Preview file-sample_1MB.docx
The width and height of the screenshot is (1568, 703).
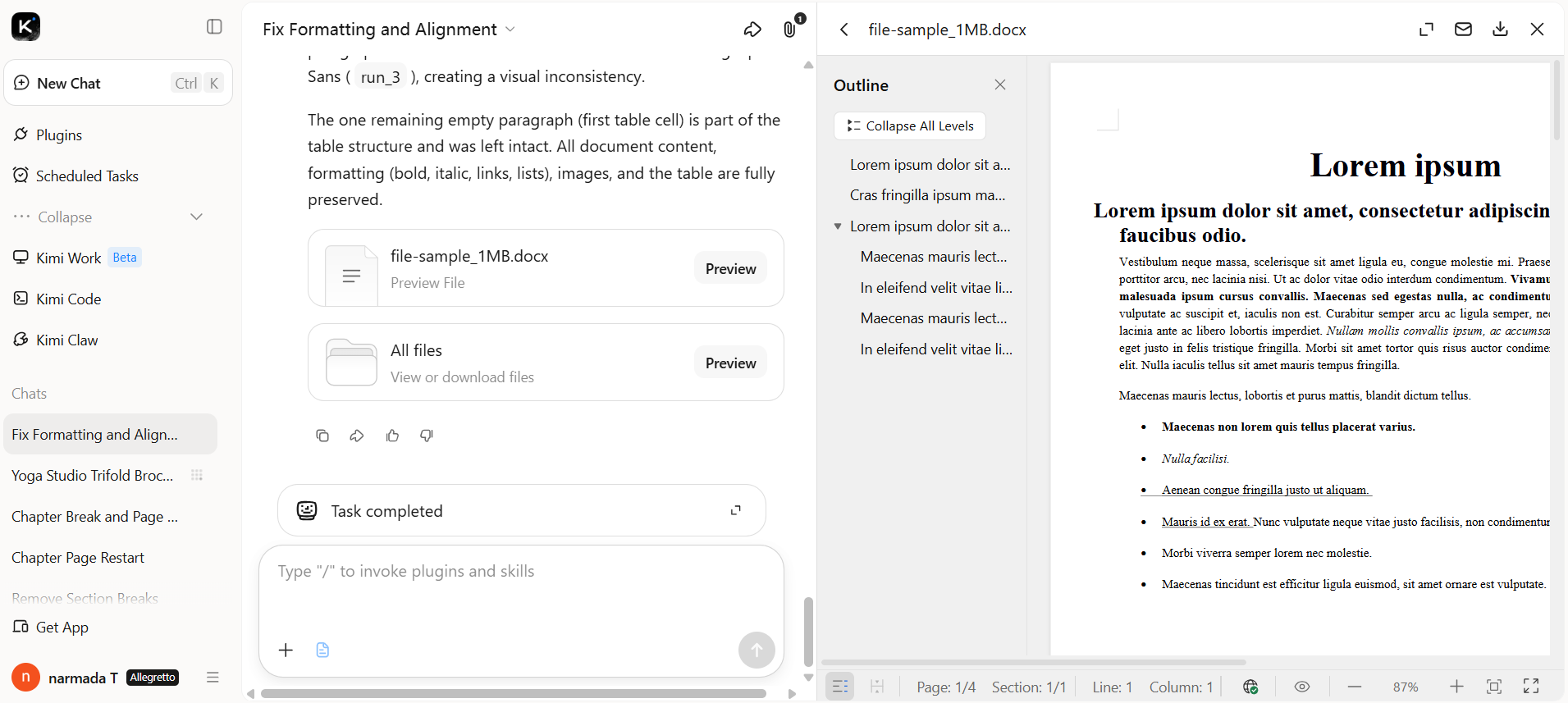point(730,268)
